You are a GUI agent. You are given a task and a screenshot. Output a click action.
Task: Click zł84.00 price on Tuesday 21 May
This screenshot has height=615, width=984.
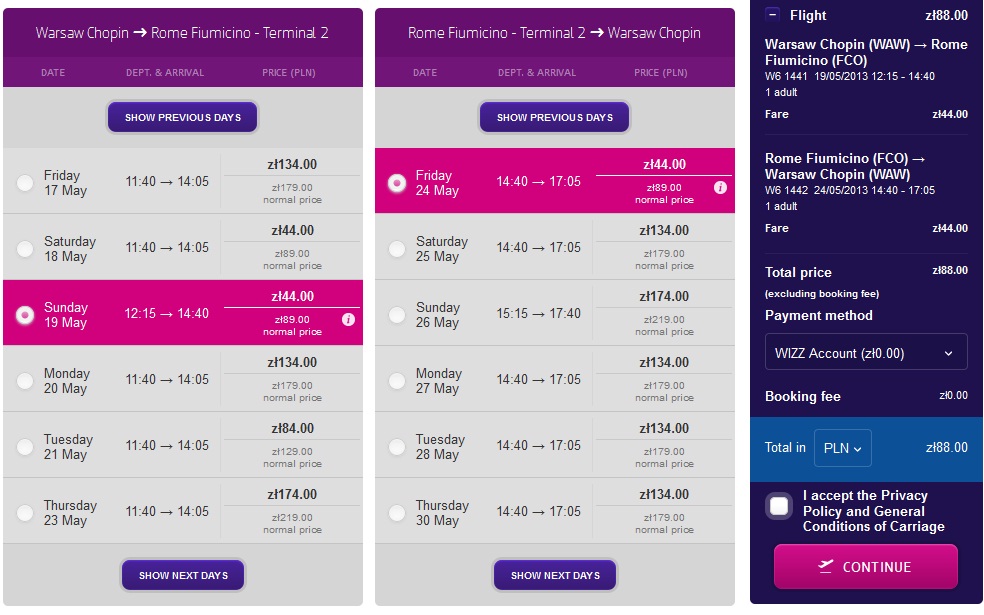pos(292,429)
